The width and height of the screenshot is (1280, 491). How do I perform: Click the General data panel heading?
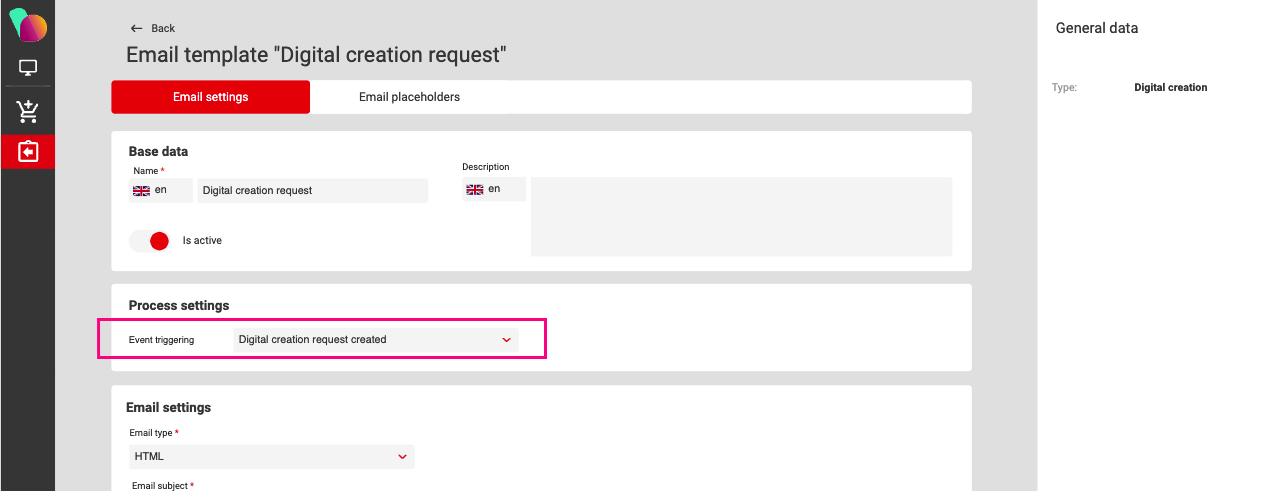[x=1096, y=28]
